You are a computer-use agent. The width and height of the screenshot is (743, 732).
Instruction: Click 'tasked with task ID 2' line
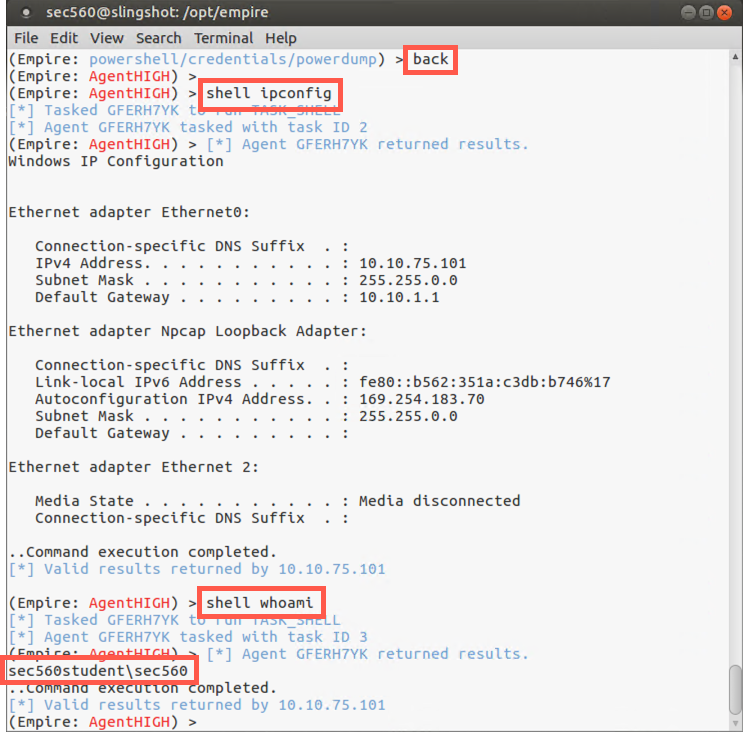[x=188, y=127]
